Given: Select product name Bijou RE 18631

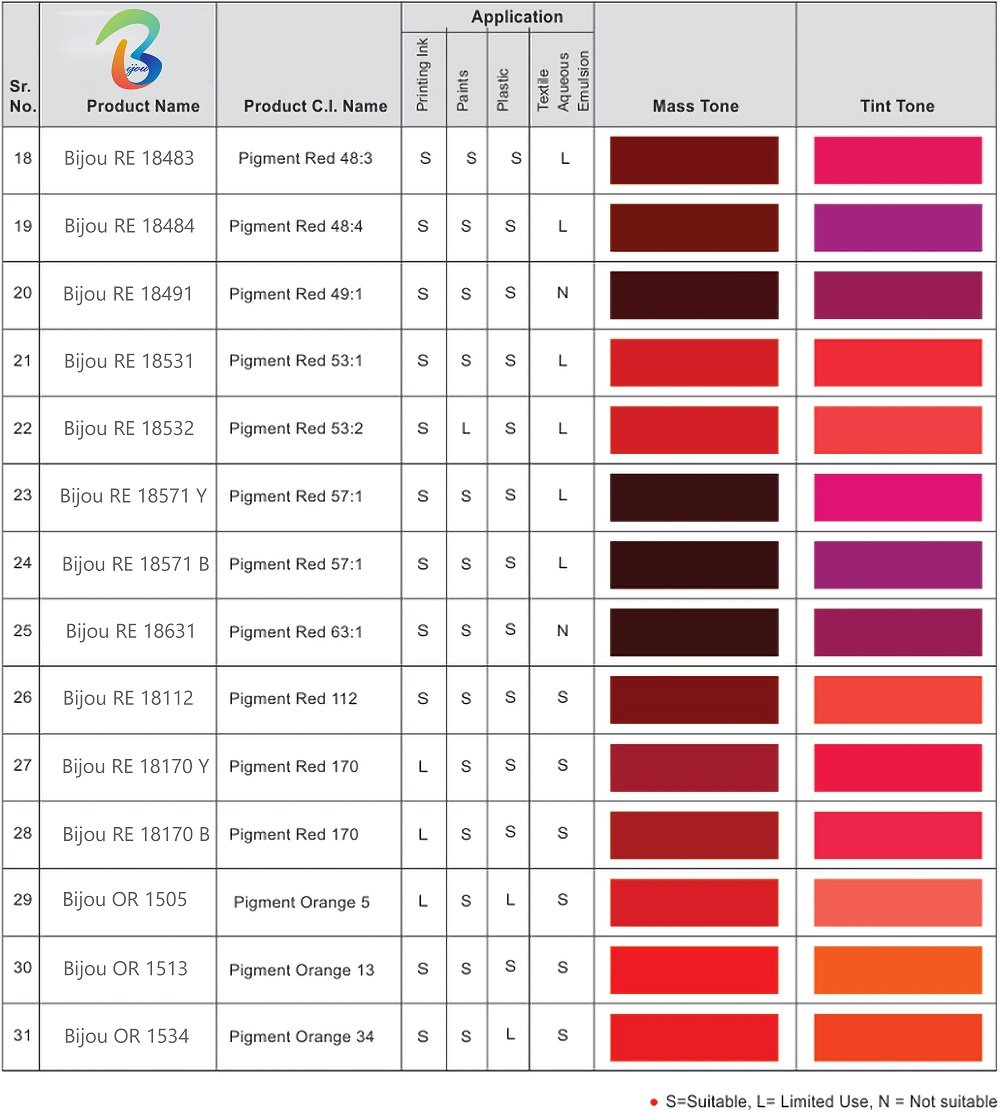Looking at the screenshot, I should coord(131,631).
